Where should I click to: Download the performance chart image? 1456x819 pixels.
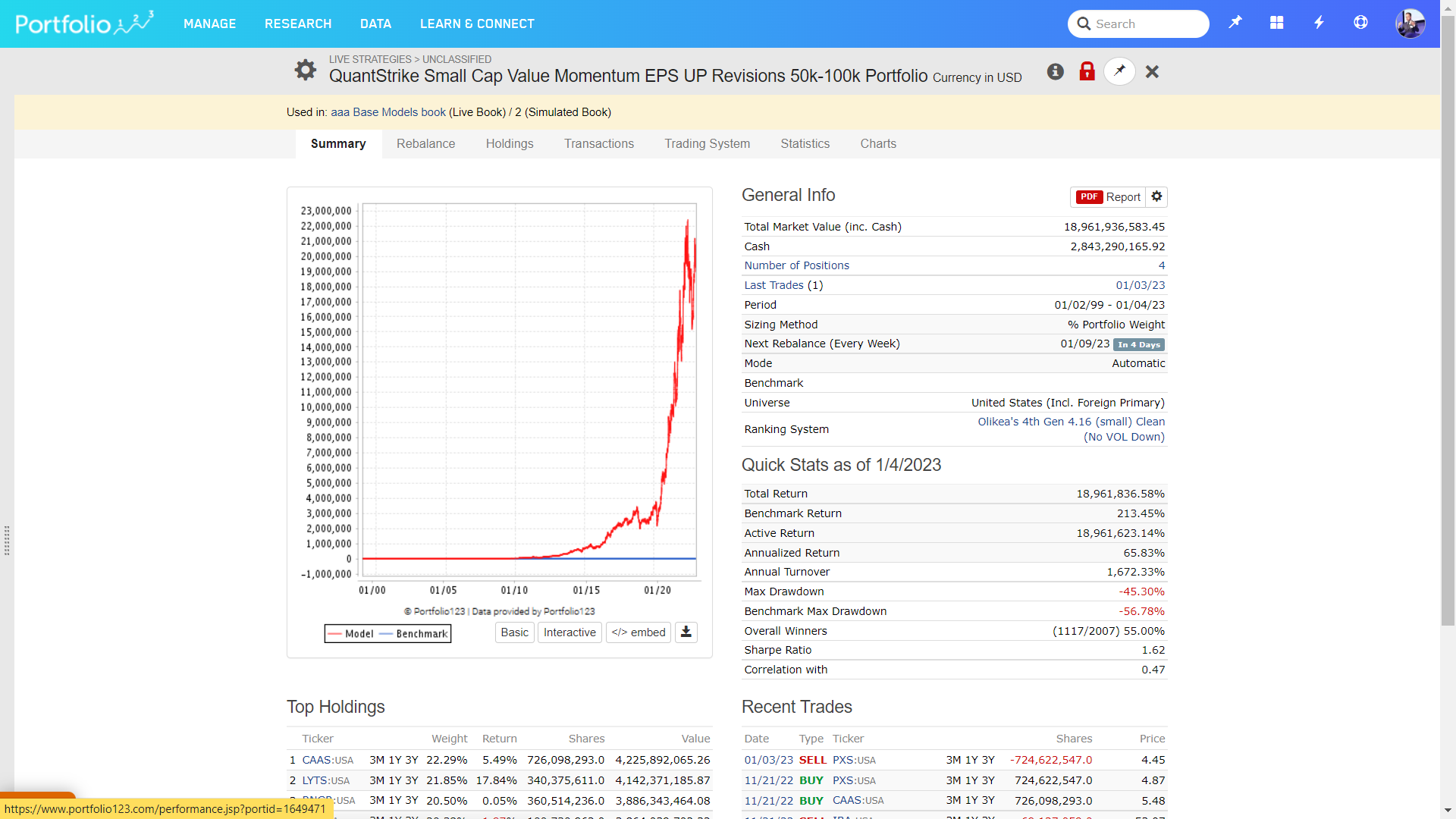(x=686, y=632)
